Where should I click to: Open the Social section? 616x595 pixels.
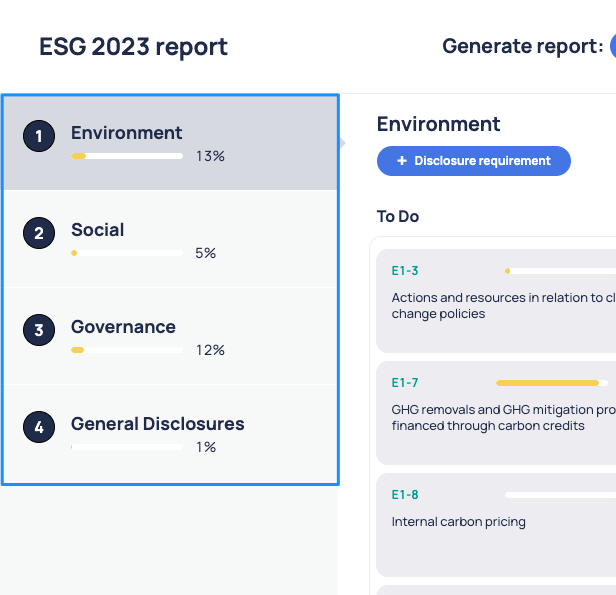tap(170, 239)
